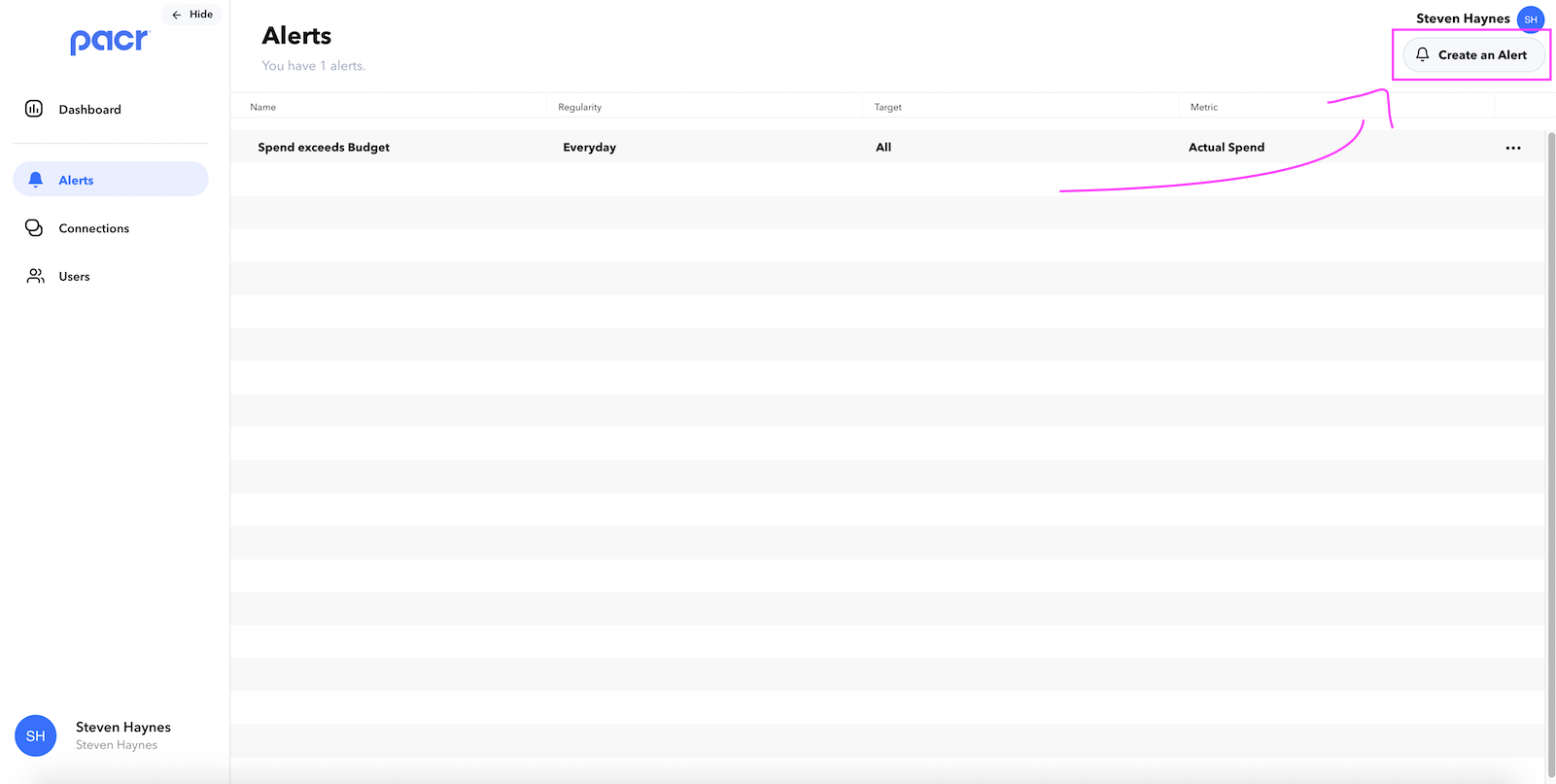Image resolution: width=1556 pixels, height=784 pixels.
Task: Click the pacr logo
Action: [x=110, y=42]
